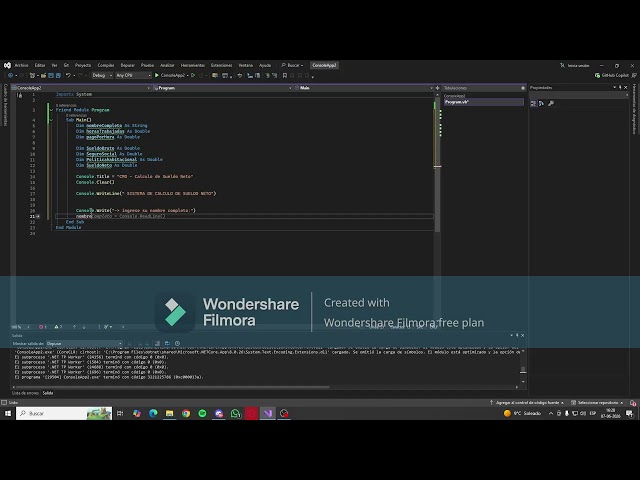
Task: Open the Editar menu
Action: coord(40,65)
